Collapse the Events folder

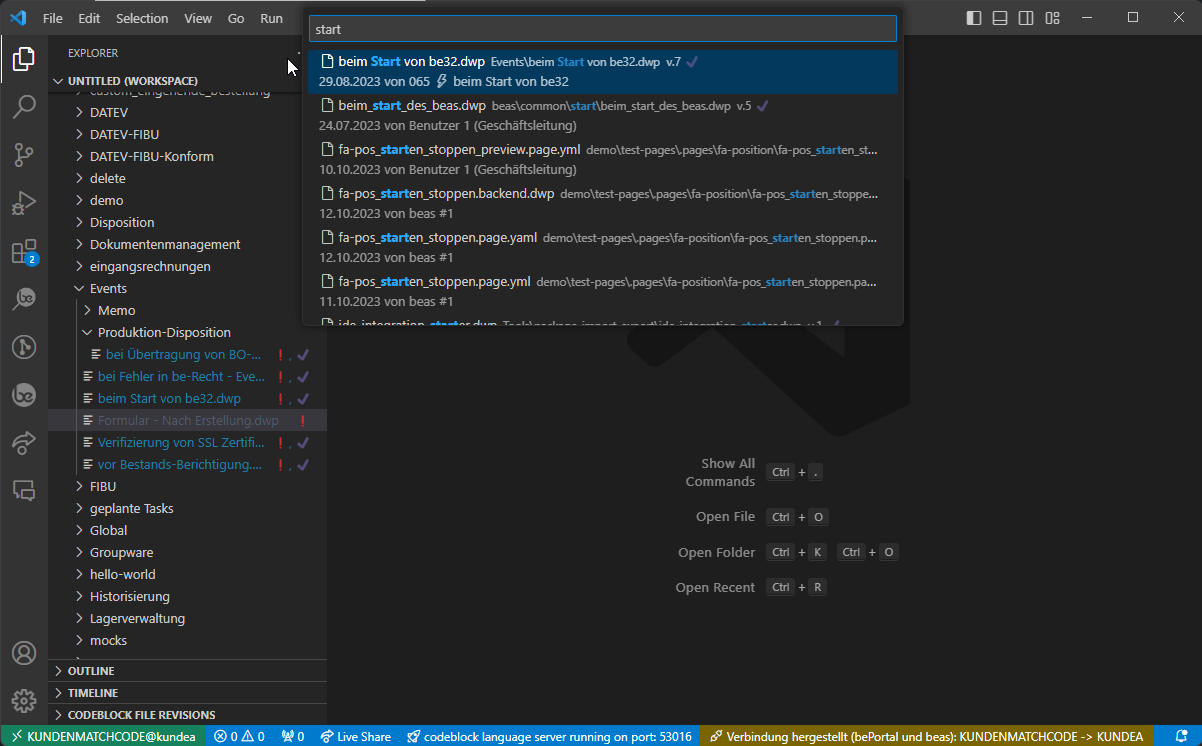108,288
